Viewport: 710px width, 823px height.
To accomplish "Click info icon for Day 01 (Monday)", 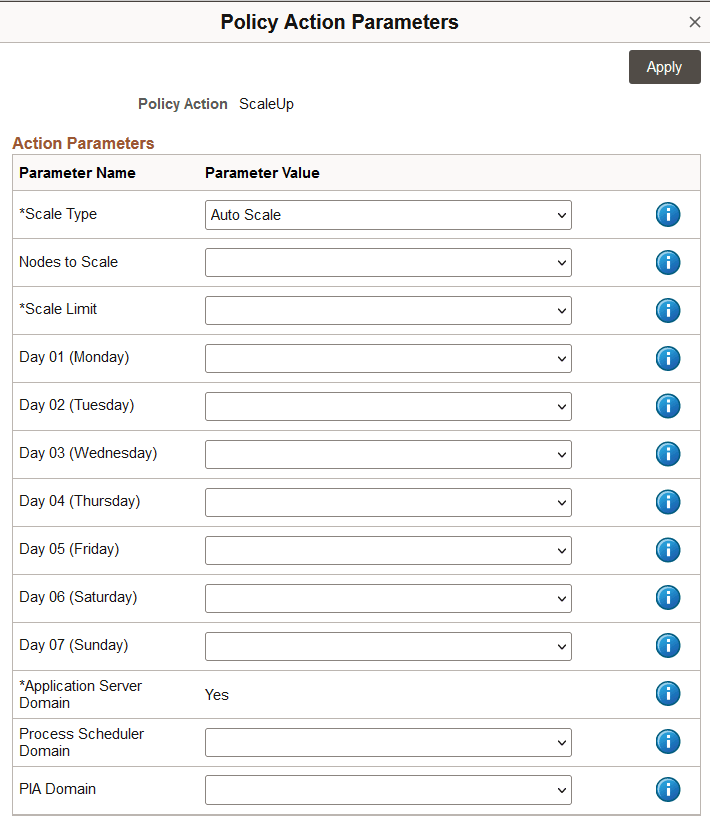I will (668, 358).
